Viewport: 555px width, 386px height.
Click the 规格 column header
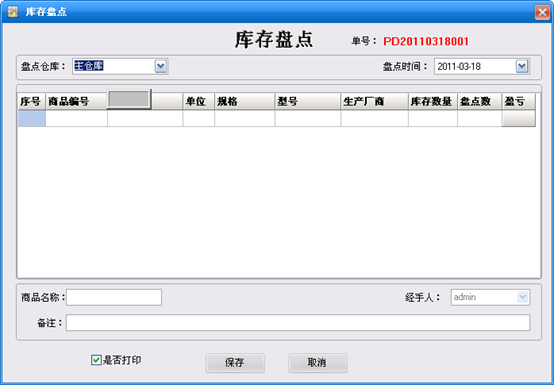pos(245,102)
